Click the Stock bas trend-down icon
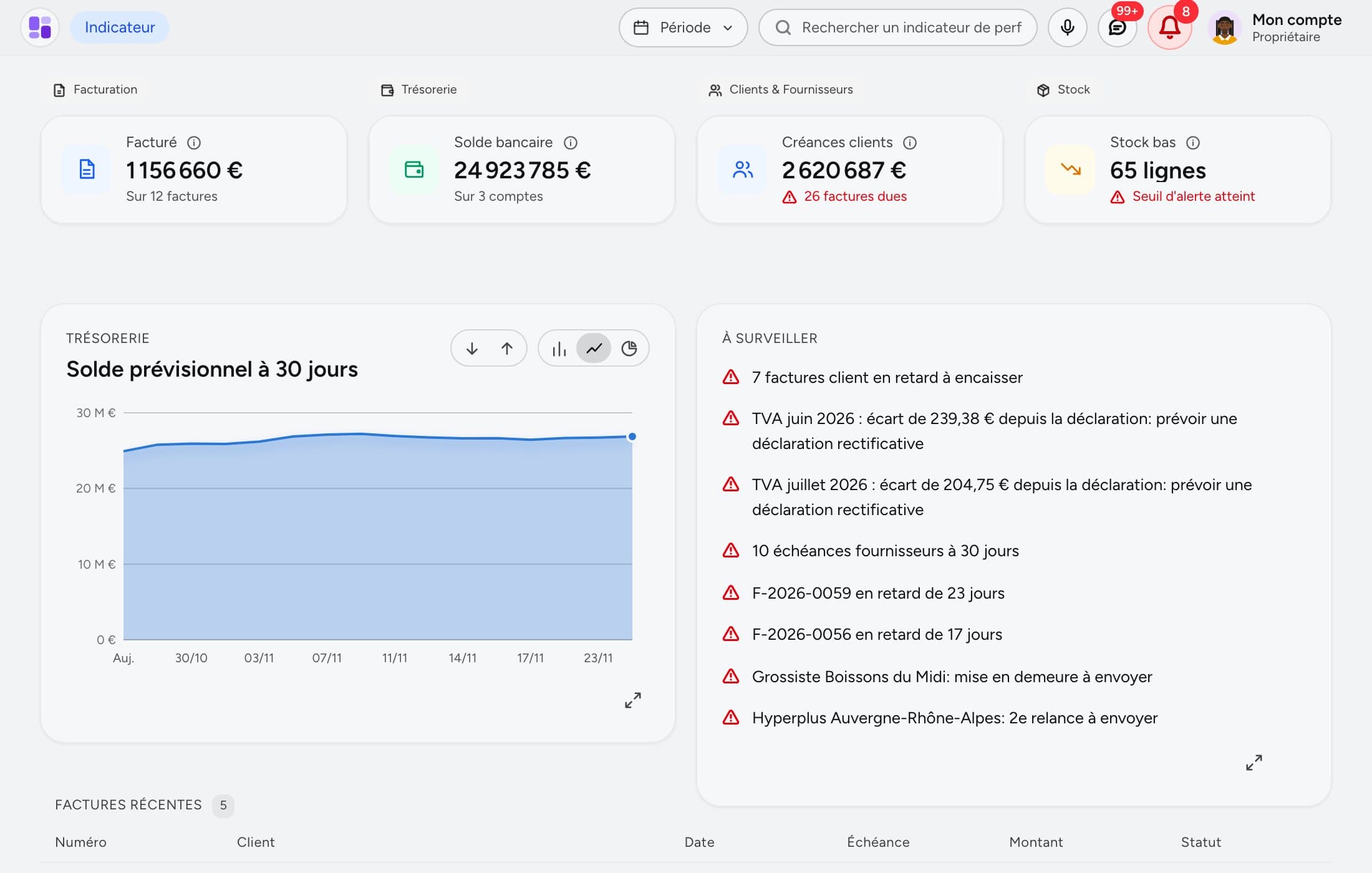1372x873 pixels. tap(1070, 169)
